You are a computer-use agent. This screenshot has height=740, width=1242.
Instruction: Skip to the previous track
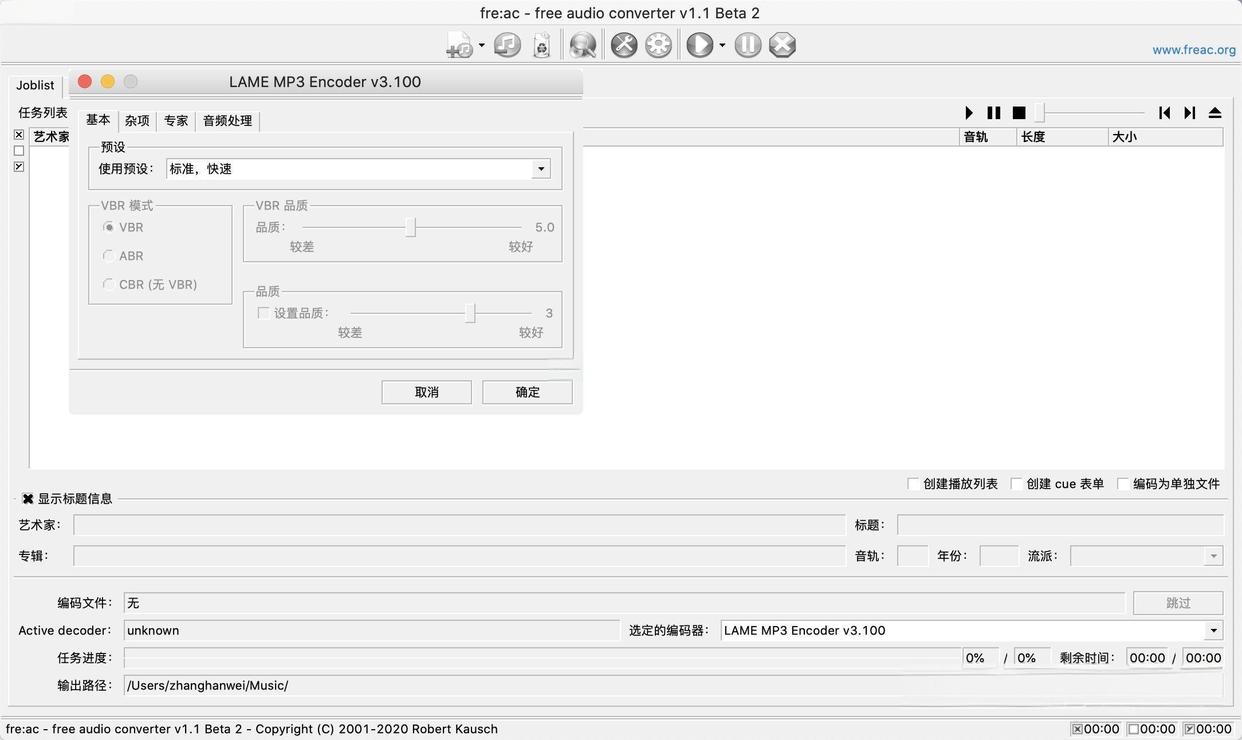[1165, 113]
